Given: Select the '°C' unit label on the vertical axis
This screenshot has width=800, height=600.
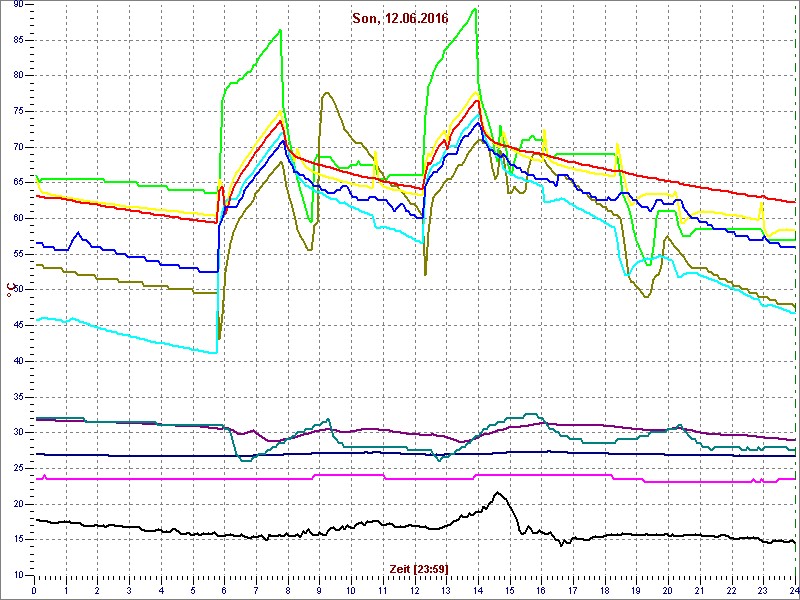Looking at the screenshot, I should tap(9, 291).
